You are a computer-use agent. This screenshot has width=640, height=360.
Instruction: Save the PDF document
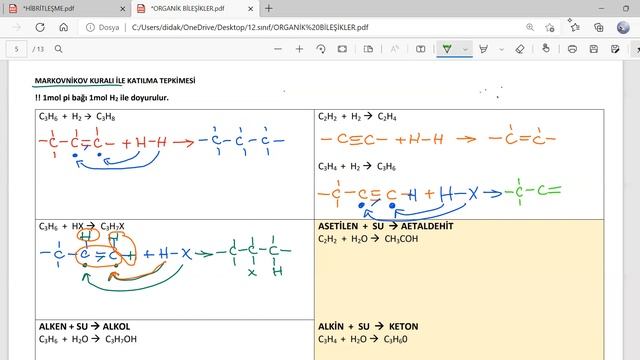(593, 49)
